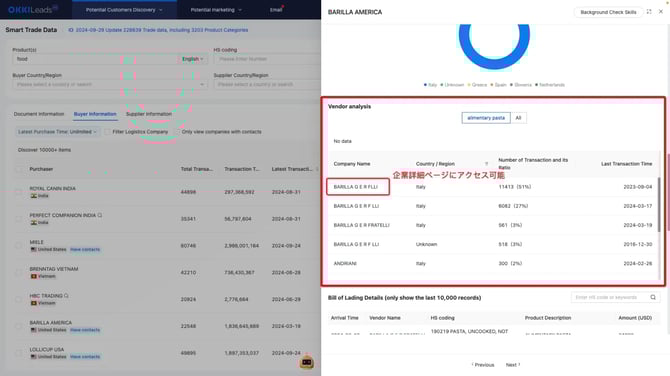
Task: Select the BRENNTAG VIETNAM row checkbox
Action: pos(18,273)
